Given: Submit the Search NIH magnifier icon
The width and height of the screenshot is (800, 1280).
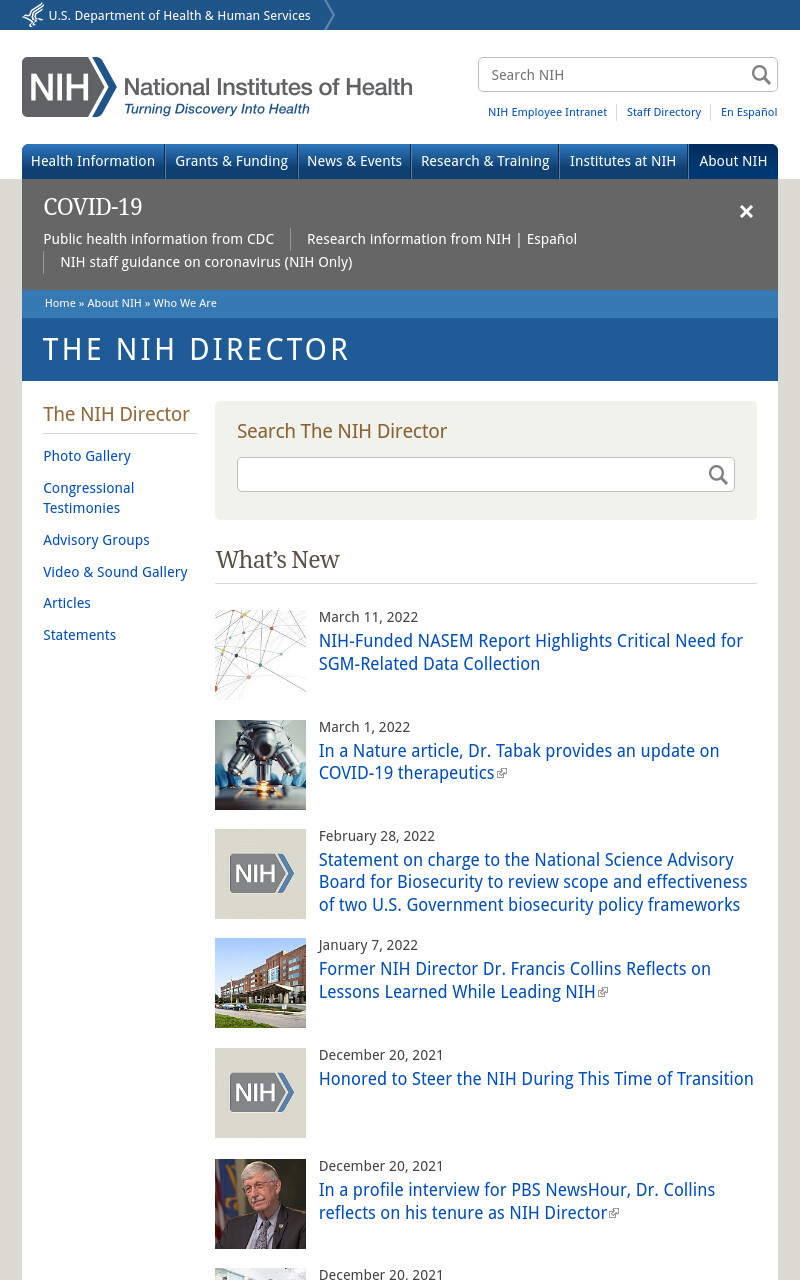Looking at the screenshot, I should pyautogui.click(x=761, y=75).
